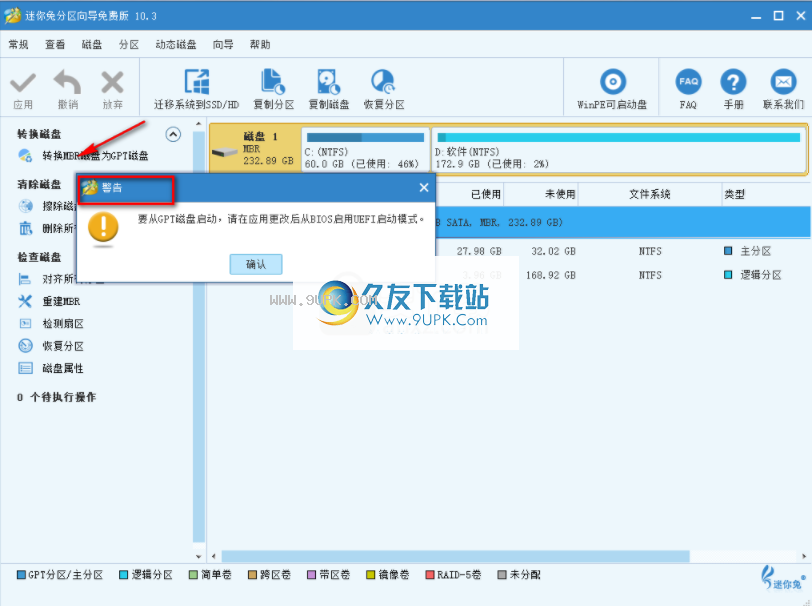Click the GPT分区/主分区 legend swatch

[x=21, y=575]
